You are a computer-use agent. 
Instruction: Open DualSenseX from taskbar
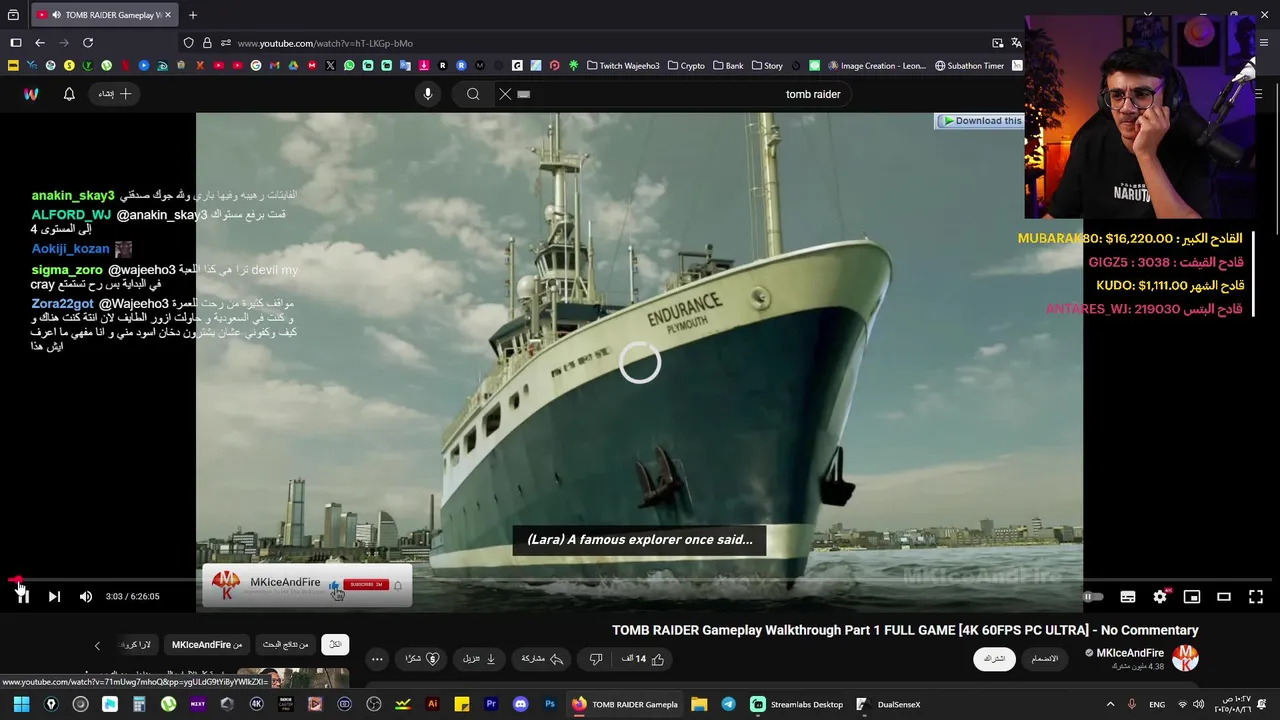[888, 704]
